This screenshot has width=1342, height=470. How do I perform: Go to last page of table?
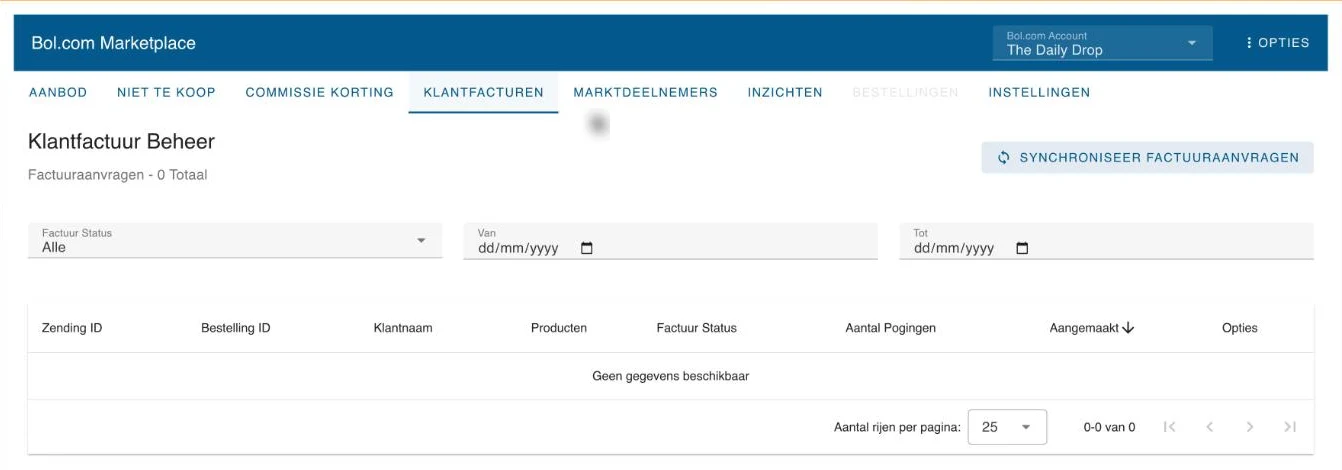point(1290,427)
